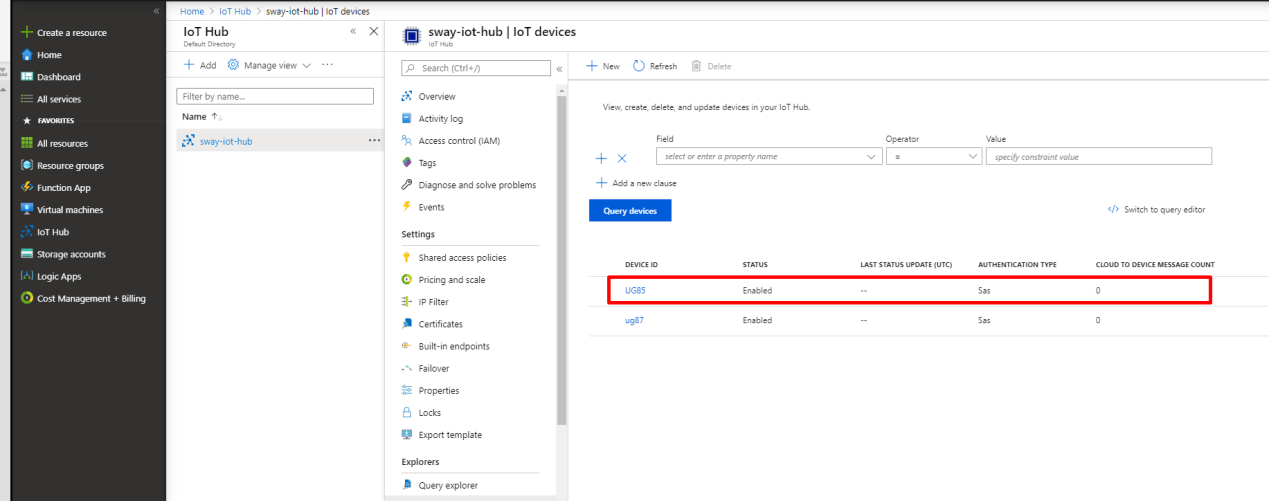
Task: Click the resource menu search box
Action: click(476, 68)
